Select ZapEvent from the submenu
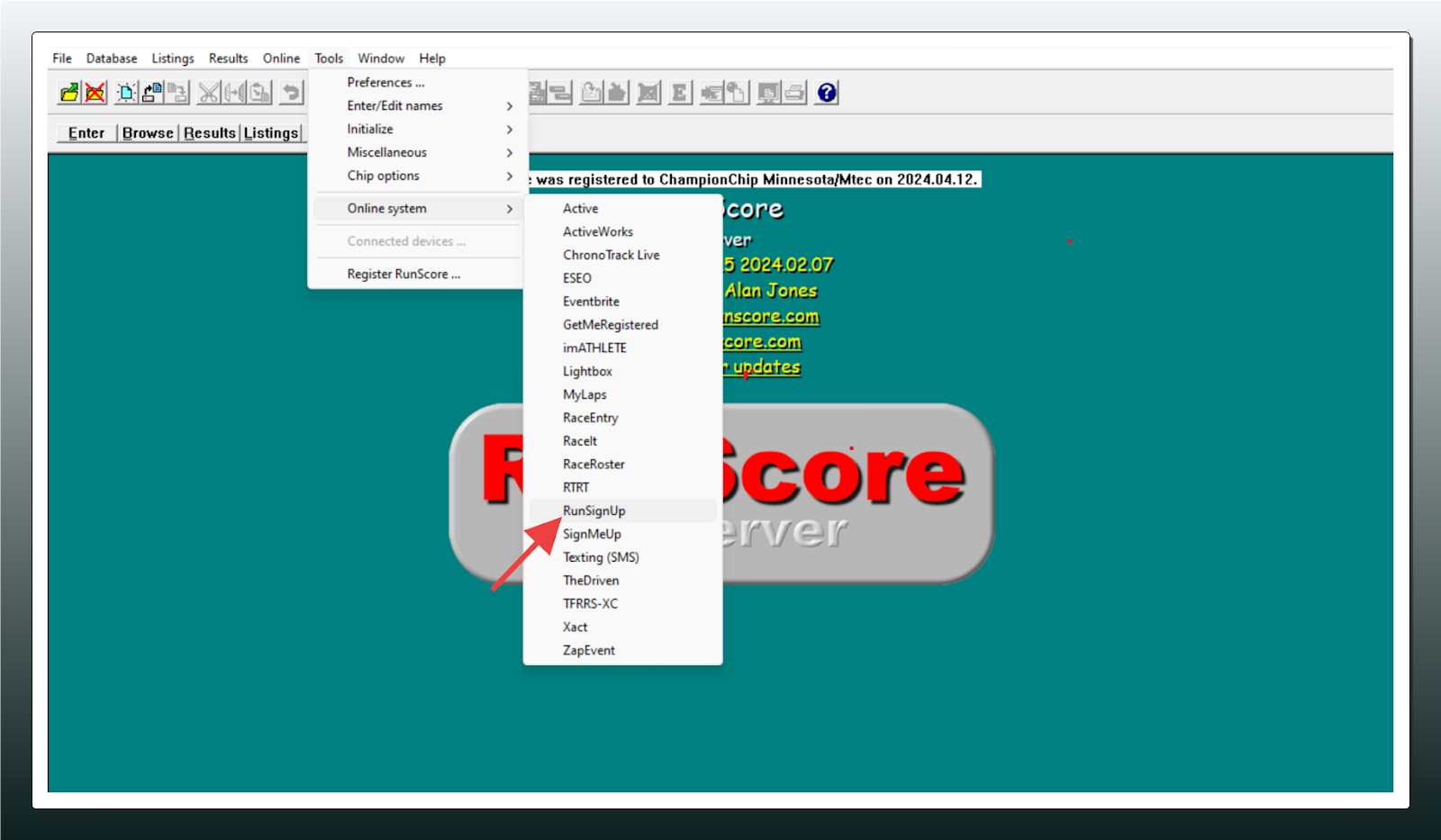Screen dimensions: 1441x840 pos(622,651)
